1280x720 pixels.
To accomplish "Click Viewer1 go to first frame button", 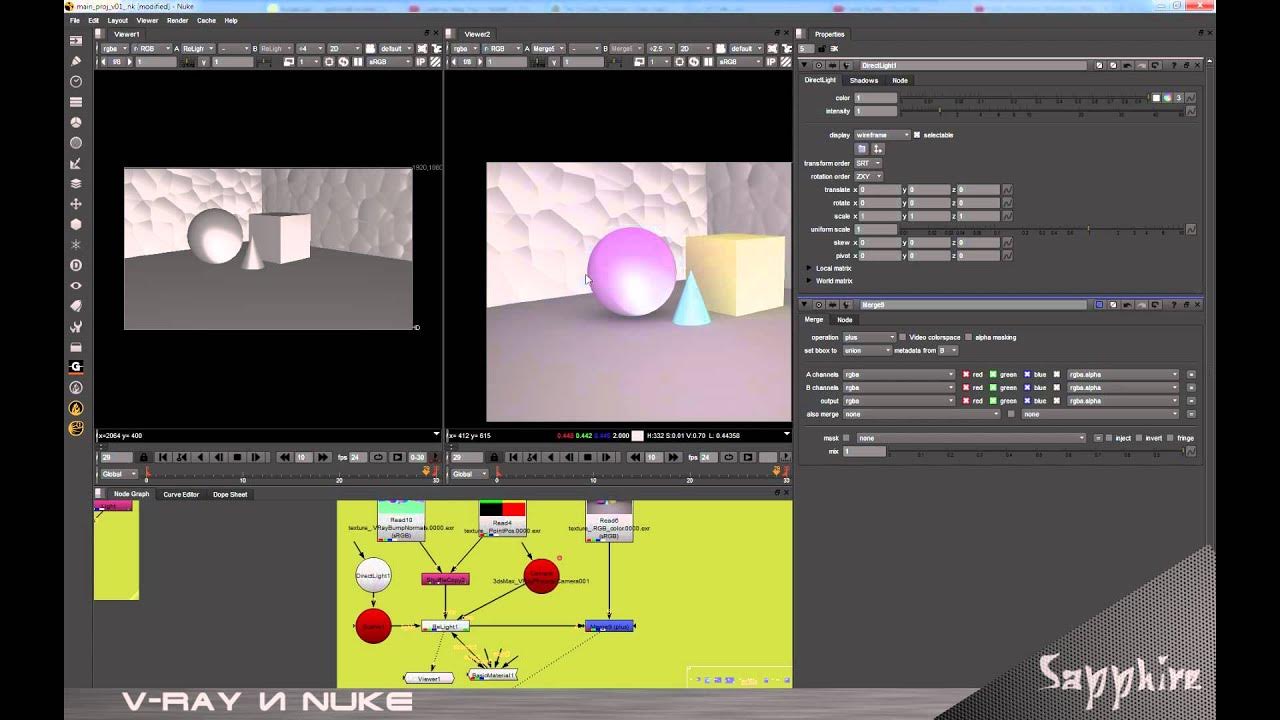I will tap(163, 457).
